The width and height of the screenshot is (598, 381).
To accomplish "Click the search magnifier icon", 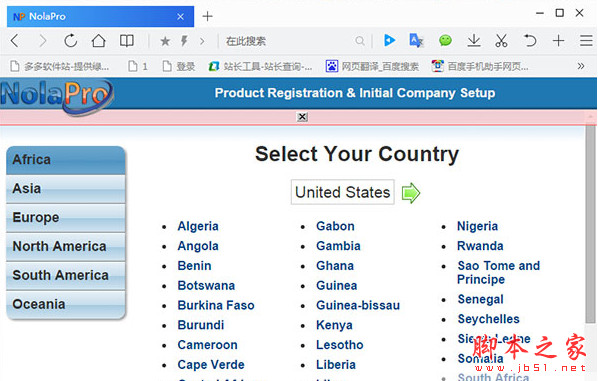I will tap(359, 40).
